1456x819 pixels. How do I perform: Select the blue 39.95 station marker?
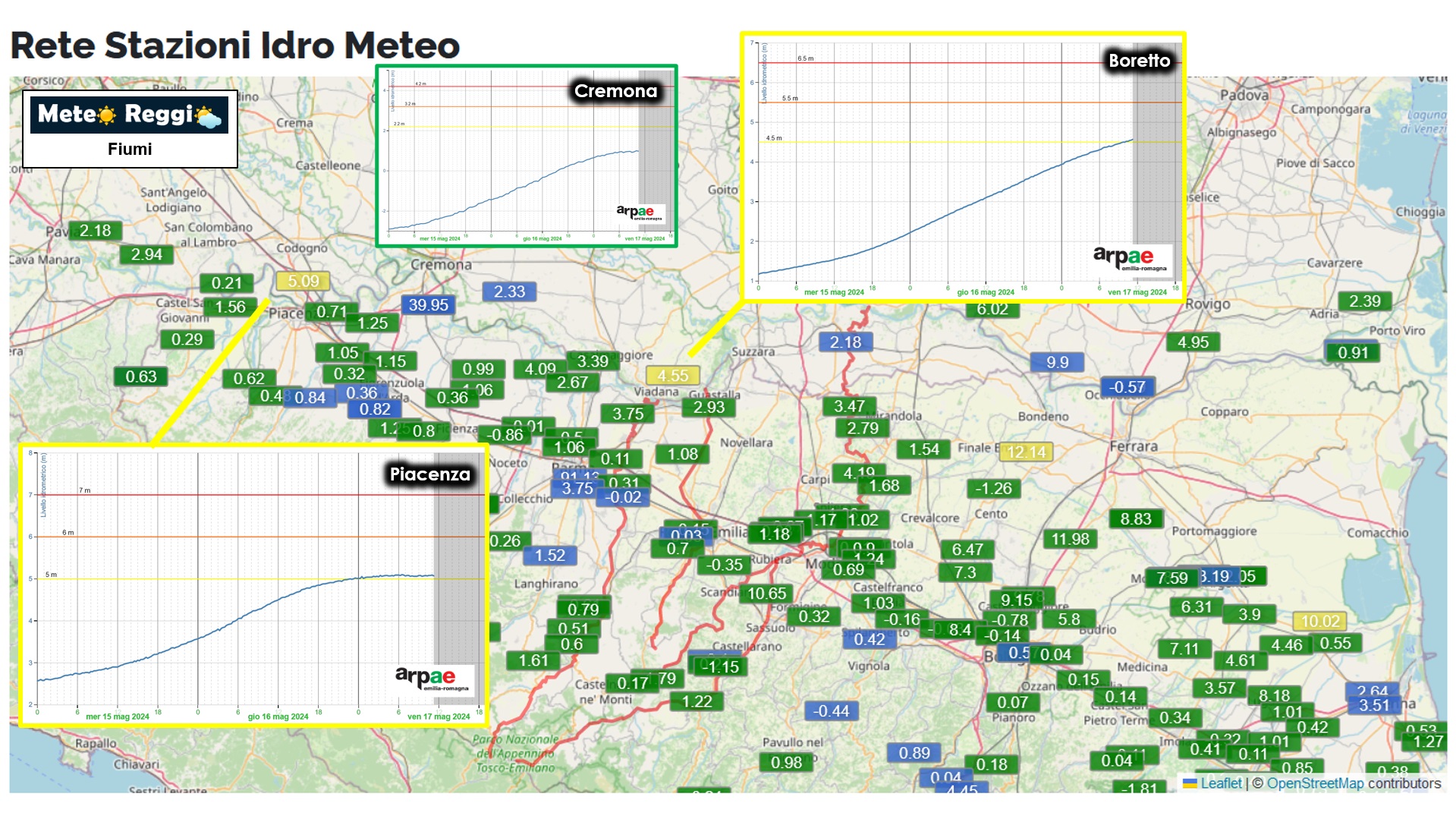pyautogui.click(x=428, y=304)
